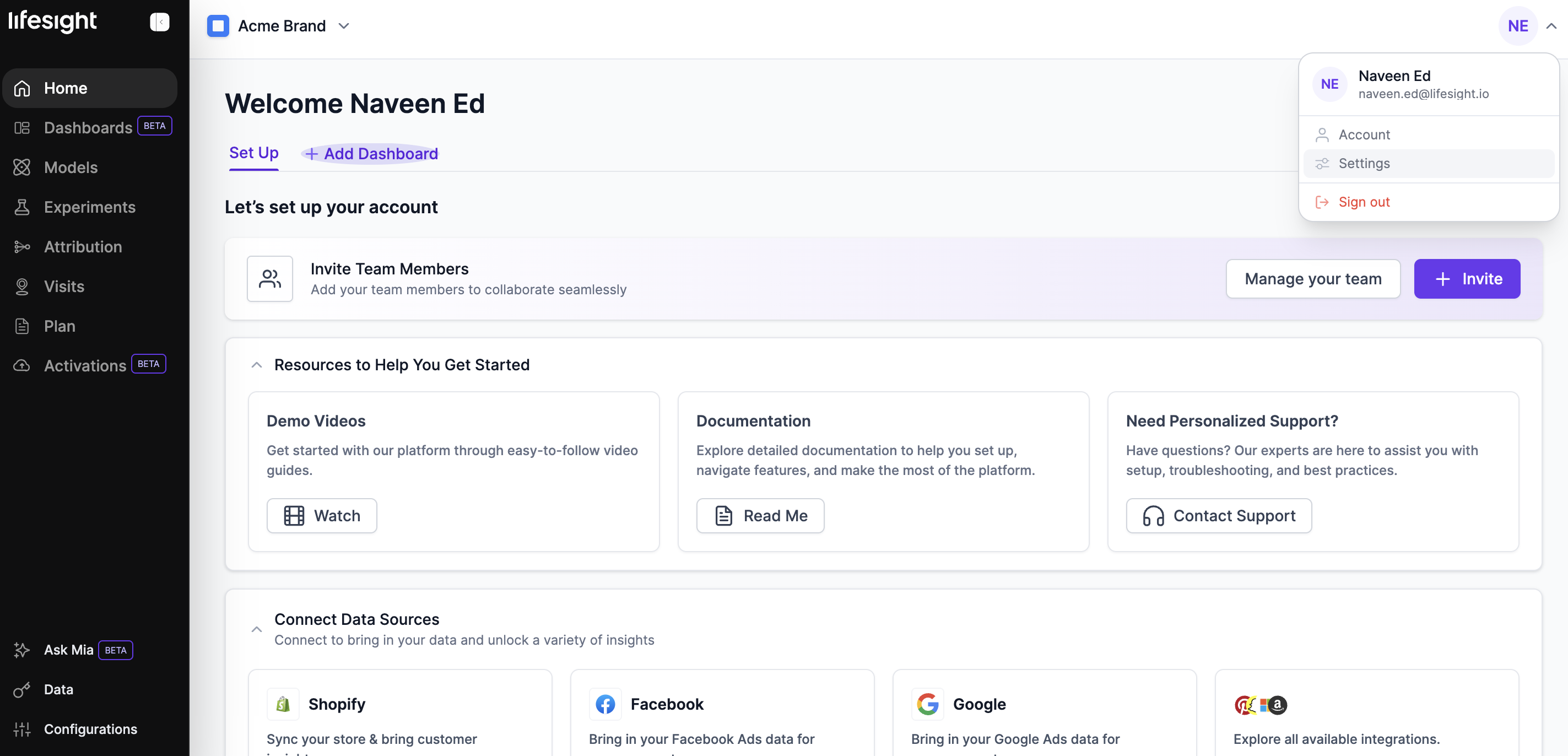
Task: Open Models from the sidebar icon
Action: [x=22, y=168]
